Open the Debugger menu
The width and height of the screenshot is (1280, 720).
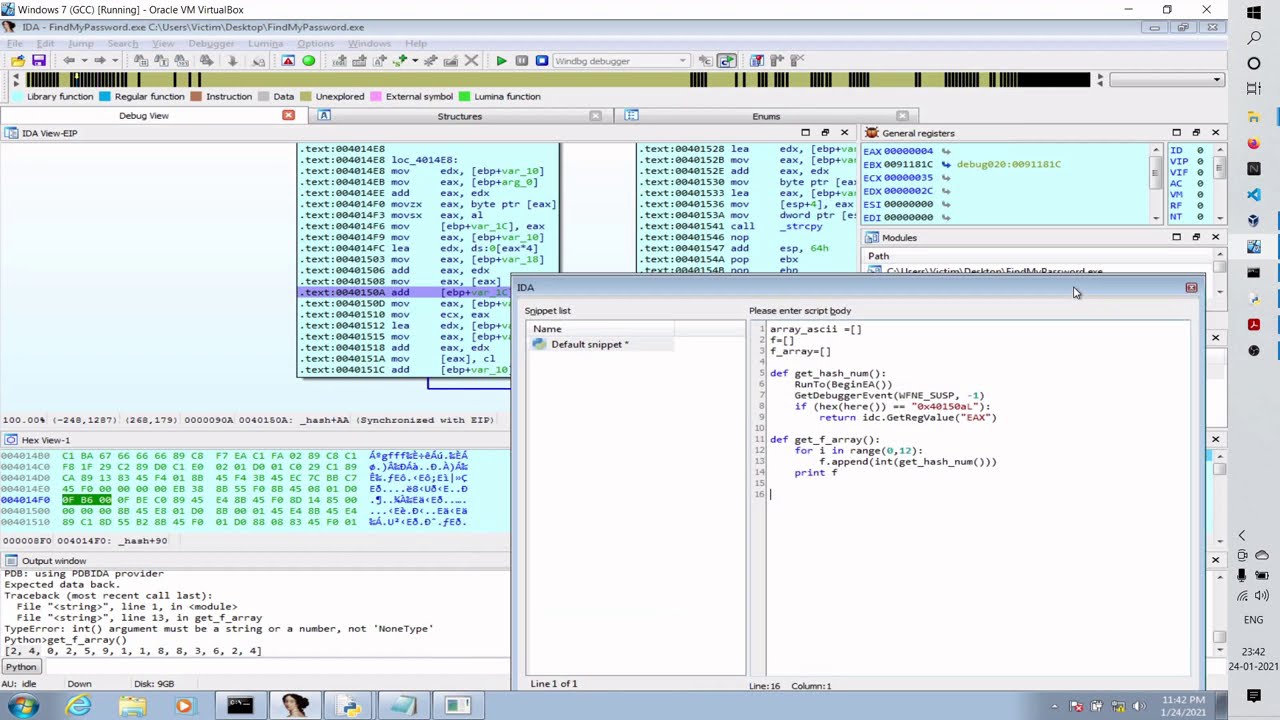(x=211, y=44)
